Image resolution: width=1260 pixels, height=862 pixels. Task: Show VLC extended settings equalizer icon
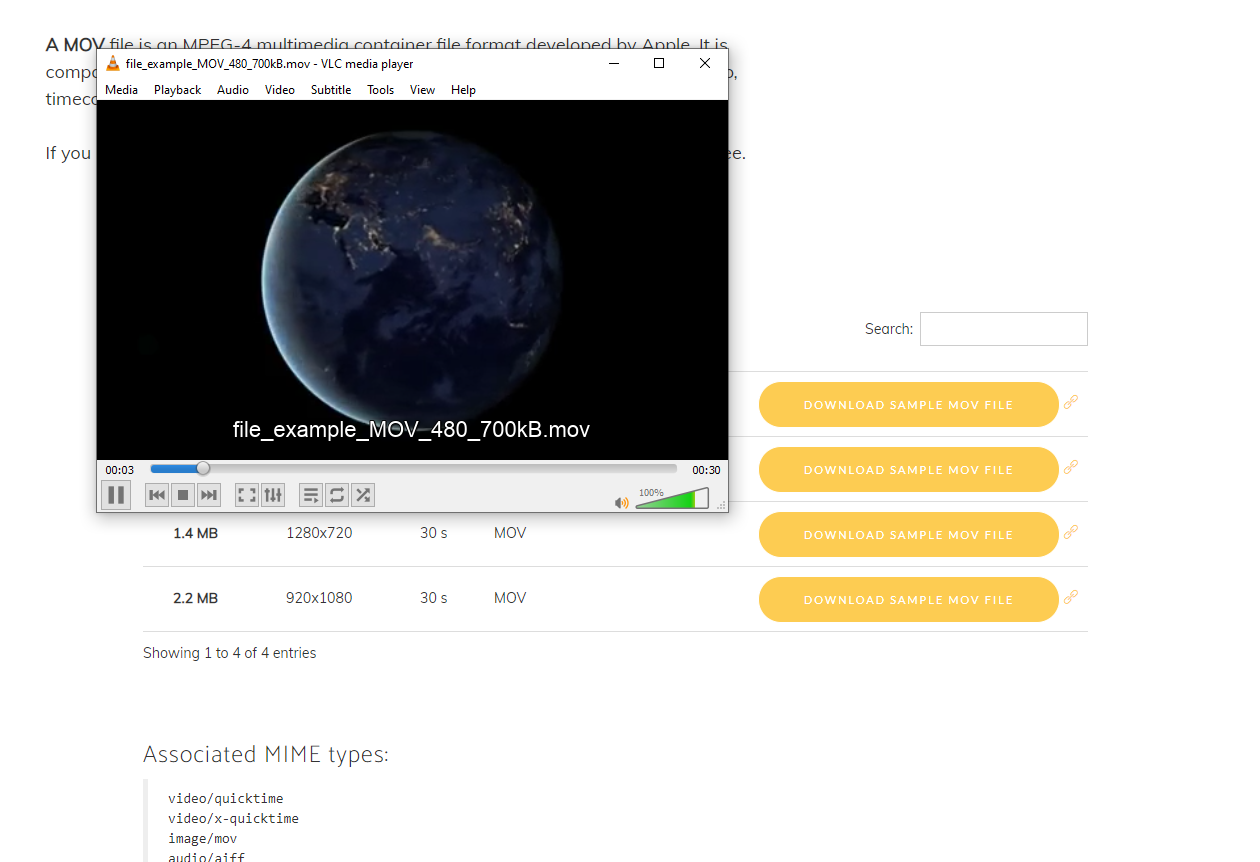(273, 494)
